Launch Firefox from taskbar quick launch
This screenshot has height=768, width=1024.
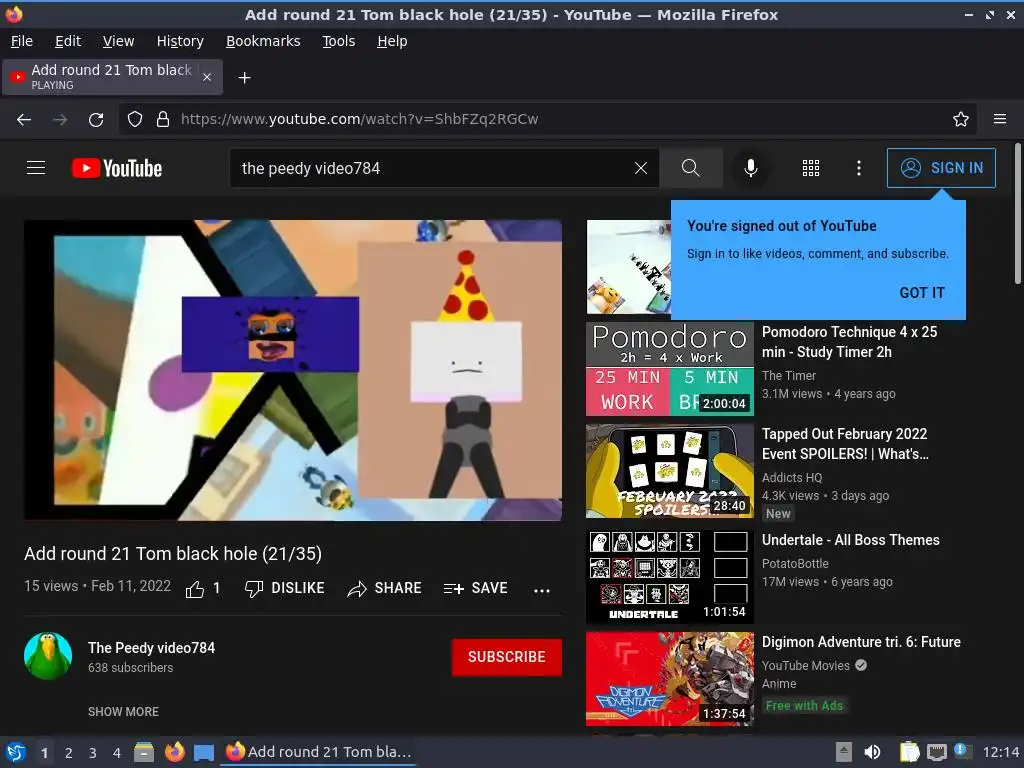point(174,752)
